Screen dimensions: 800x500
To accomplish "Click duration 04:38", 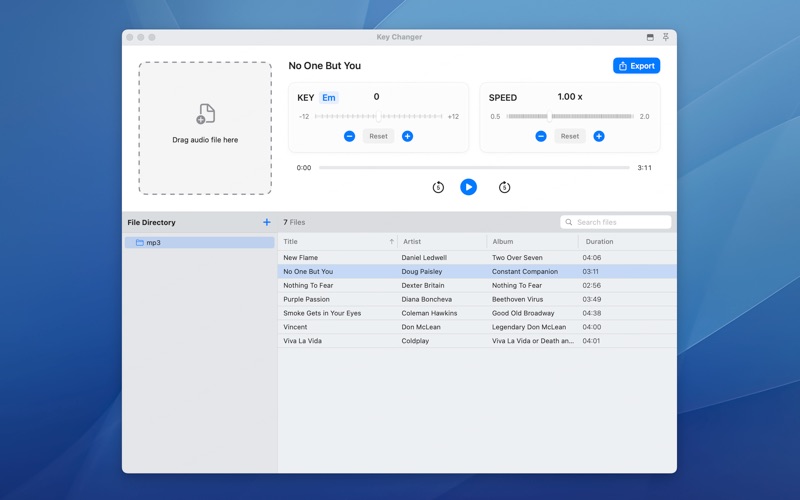I will (591, 313).
